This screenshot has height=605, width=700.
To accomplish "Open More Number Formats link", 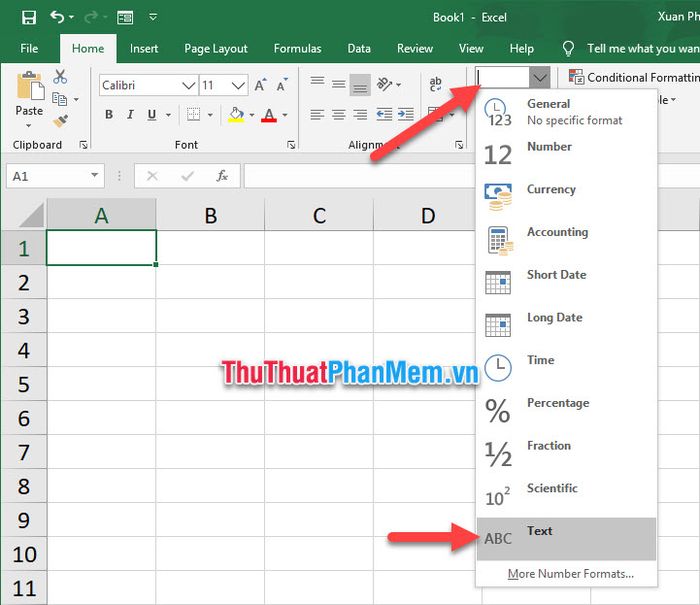I will click(x=571, y=574).
